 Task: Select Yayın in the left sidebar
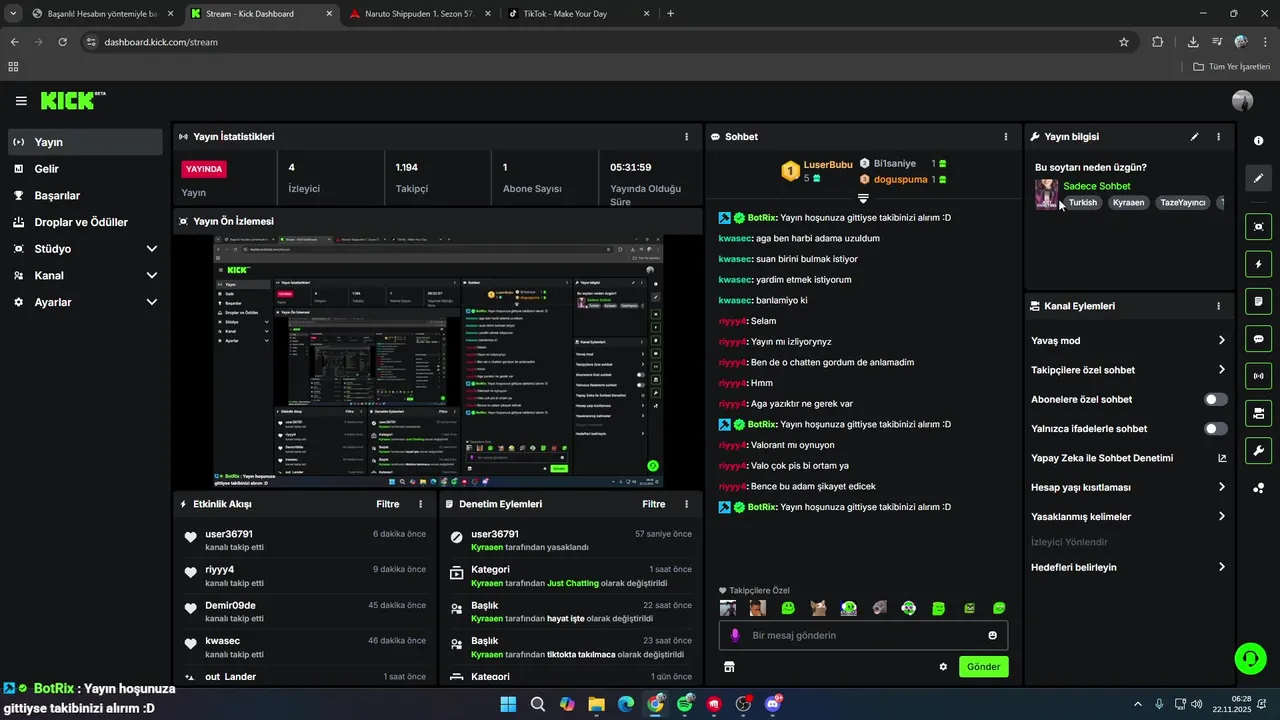click(x=85, y=142)
